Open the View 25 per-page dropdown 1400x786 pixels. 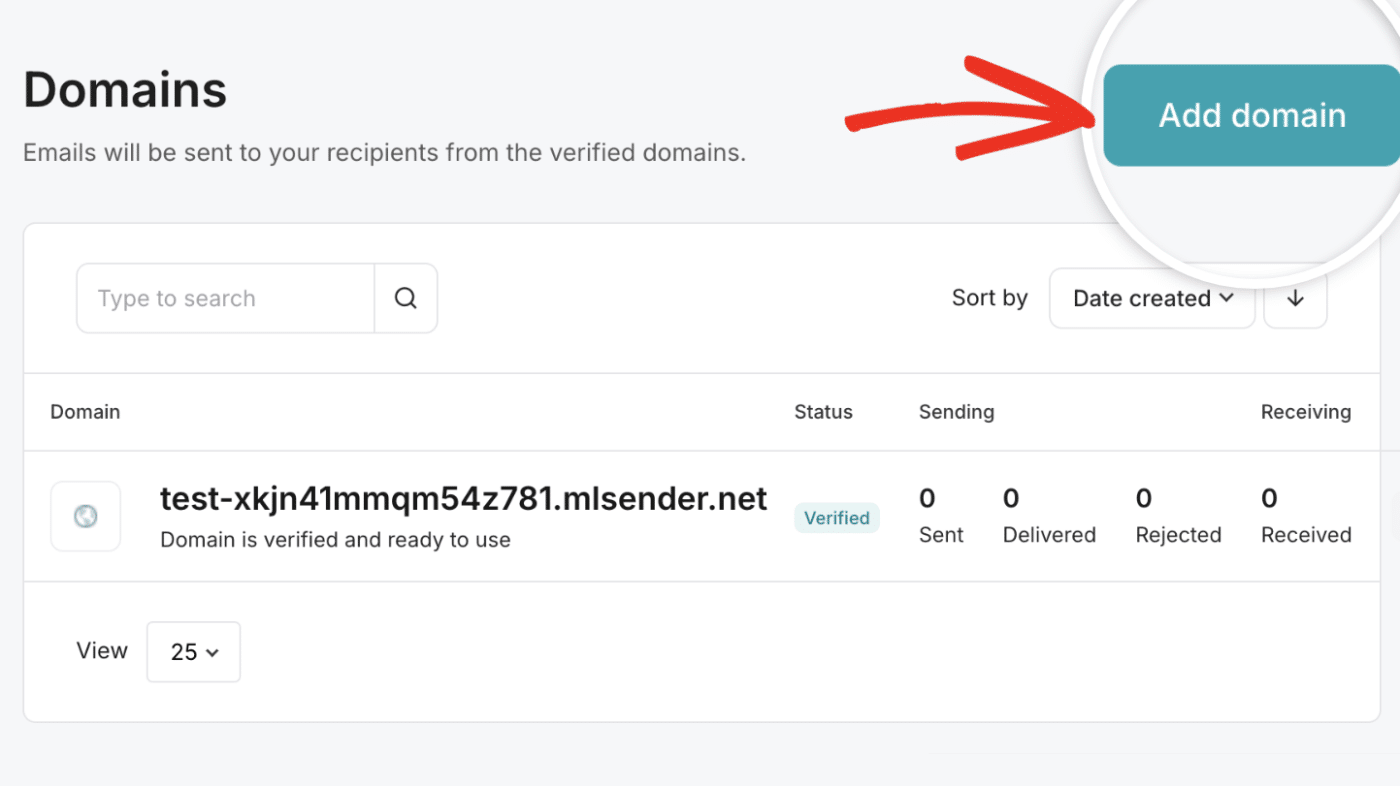[194, 652]
